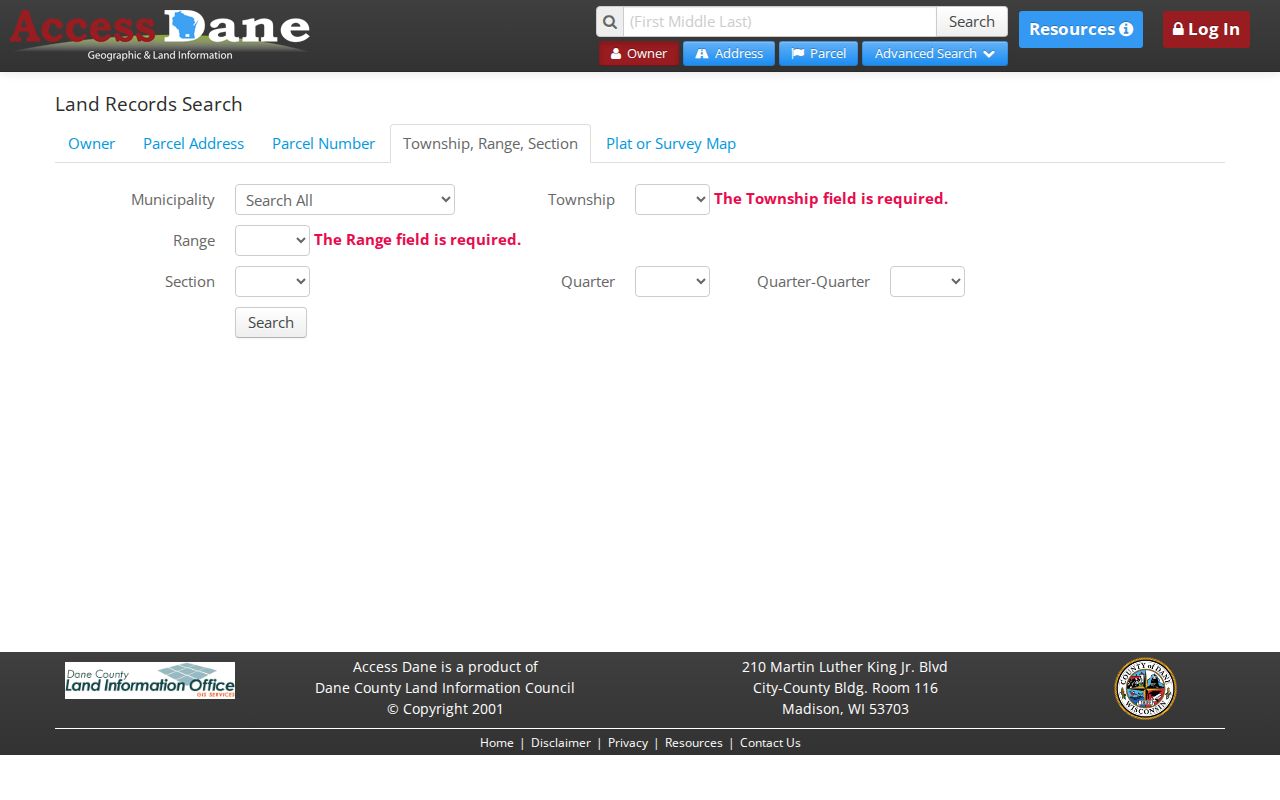
Task: Click the Madison, WI 53703 address text
Action: [x=845, y=709]
